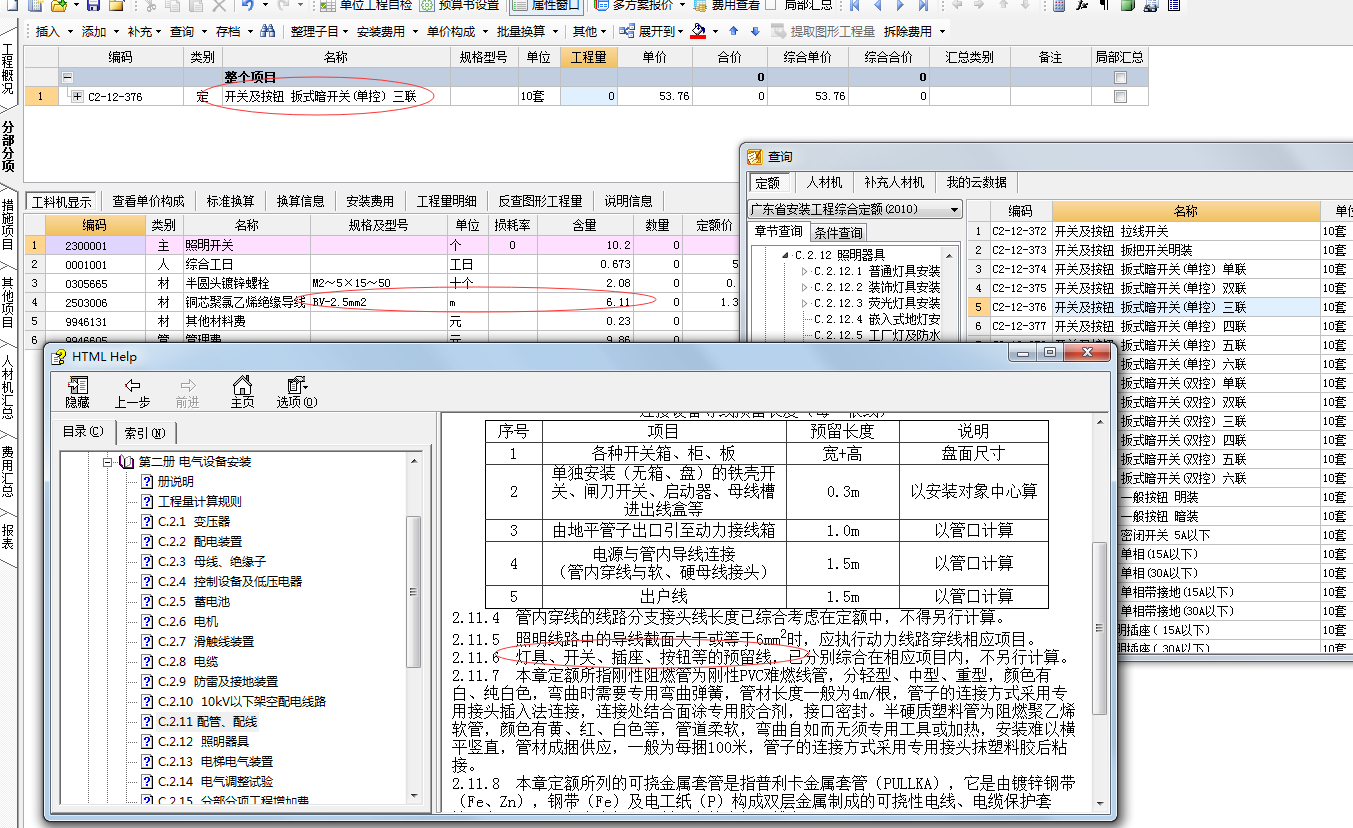Click the 展开到 tree icon in toolbar
This screenshot has width=1353, height=828.
pyautogui.click(x=628, y=31)
